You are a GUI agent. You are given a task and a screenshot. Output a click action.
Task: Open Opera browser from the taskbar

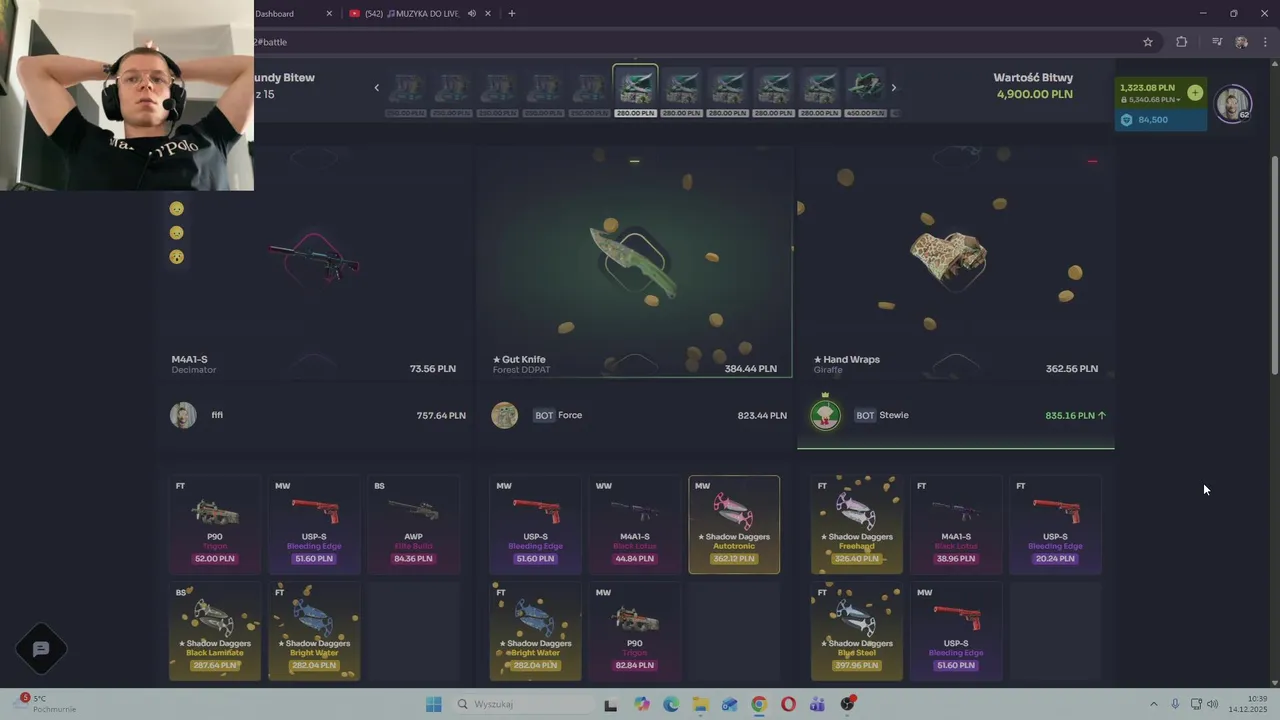788,704
